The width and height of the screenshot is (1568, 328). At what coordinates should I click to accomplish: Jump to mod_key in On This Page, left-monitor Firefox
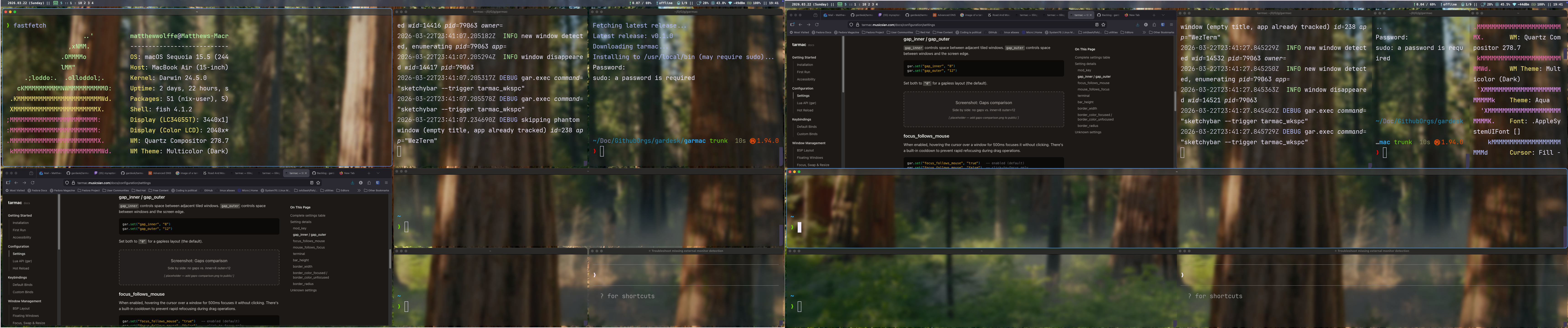click(299, 228)
